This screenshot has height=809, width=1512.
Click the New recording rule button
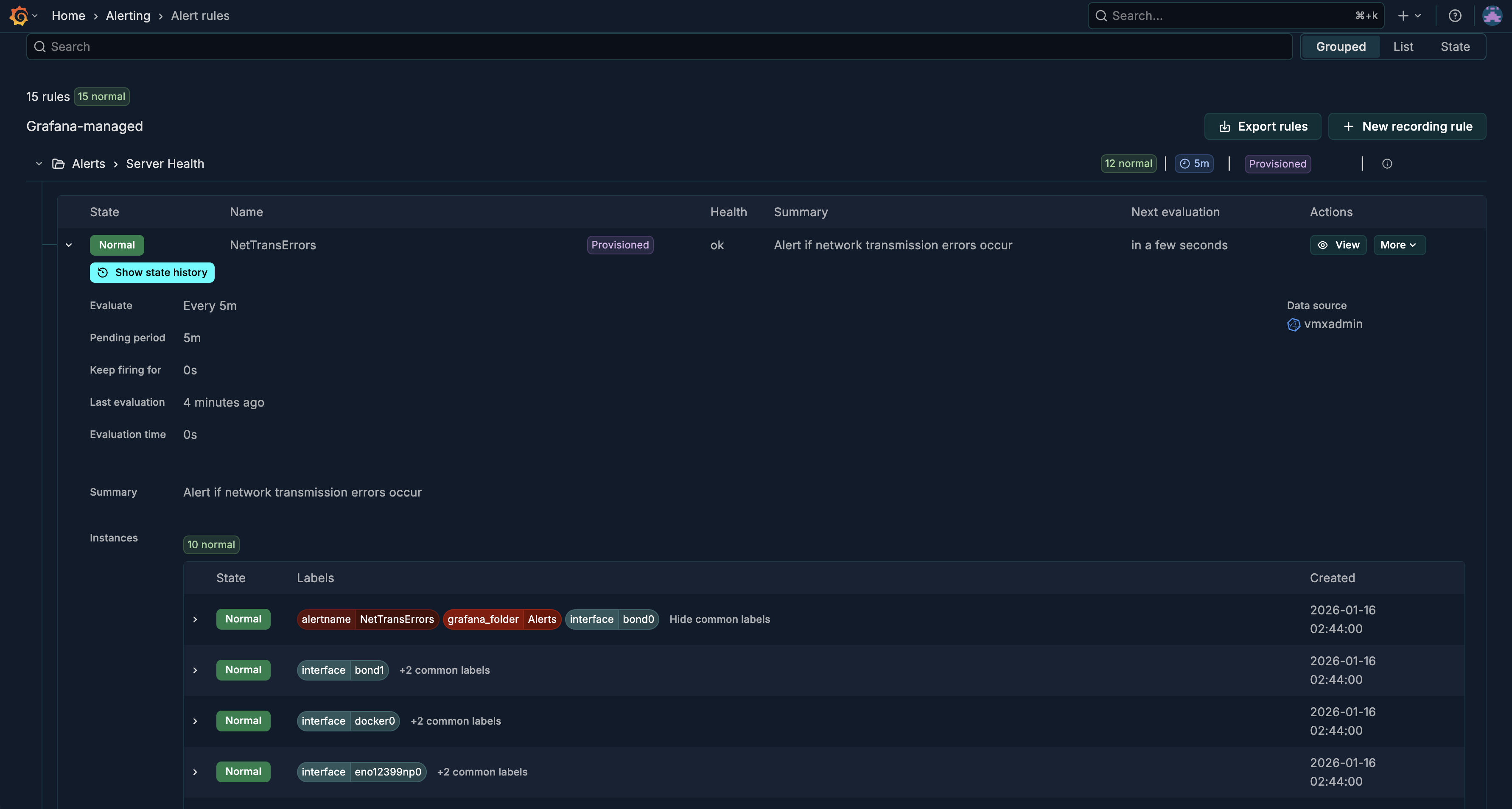click(x=1408, y=126)
